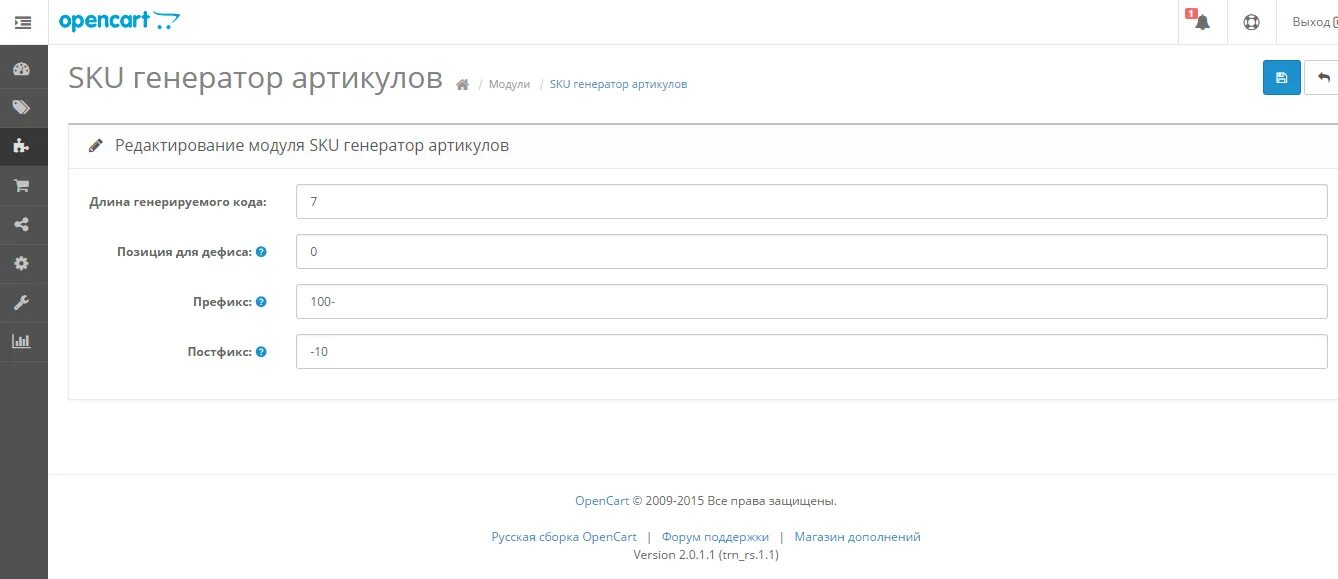Open the Reports chart icon in sidebar

tap(22, 341)
